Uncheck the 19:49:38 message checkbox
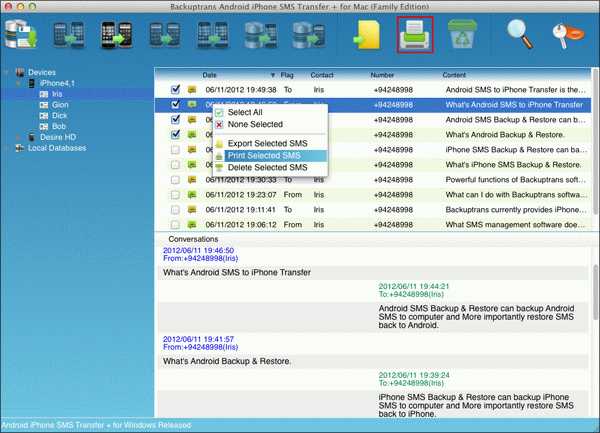This screenshot has height=433, width=600. (x=175, y=90)
